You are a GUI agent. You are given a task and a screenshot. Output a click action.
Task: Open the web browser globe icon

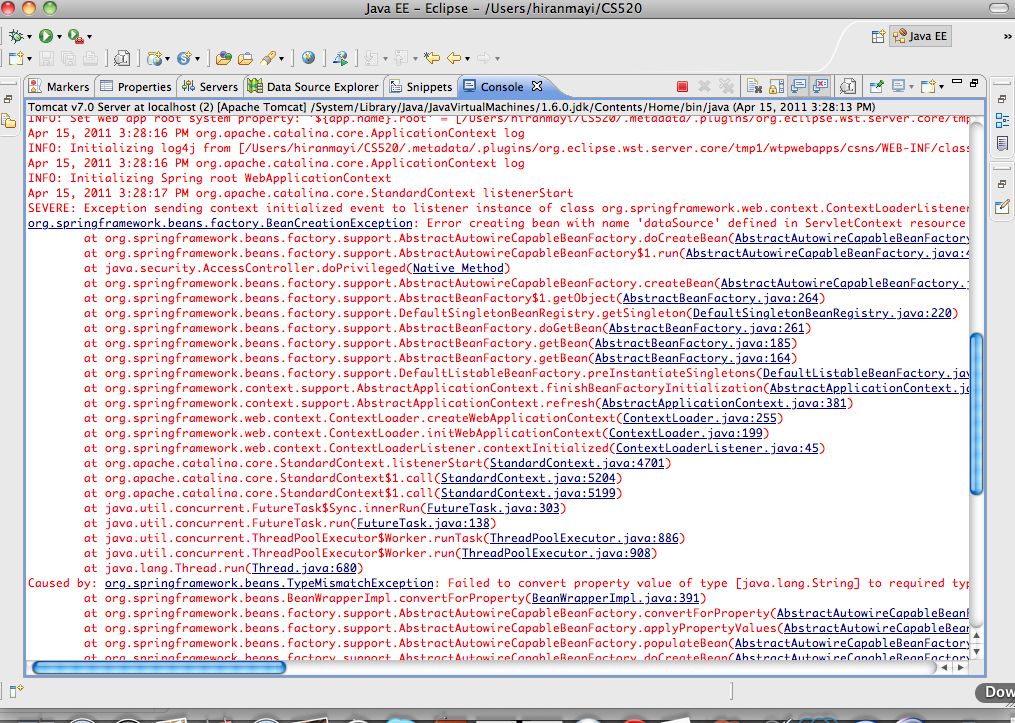point(308,59)
